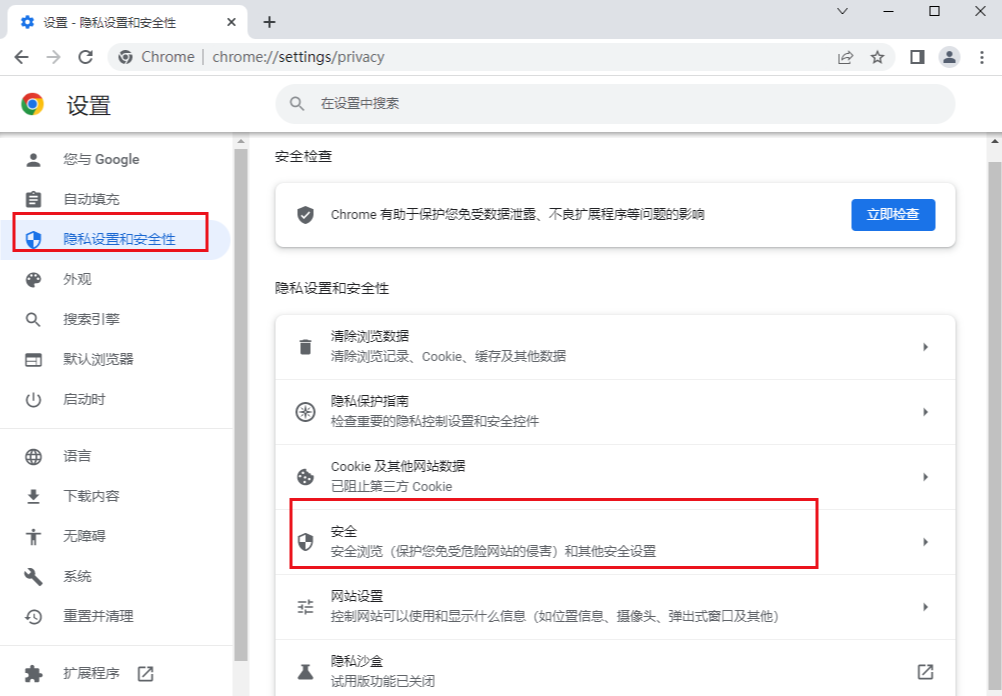Open the side panel icon

pos(918,58)
